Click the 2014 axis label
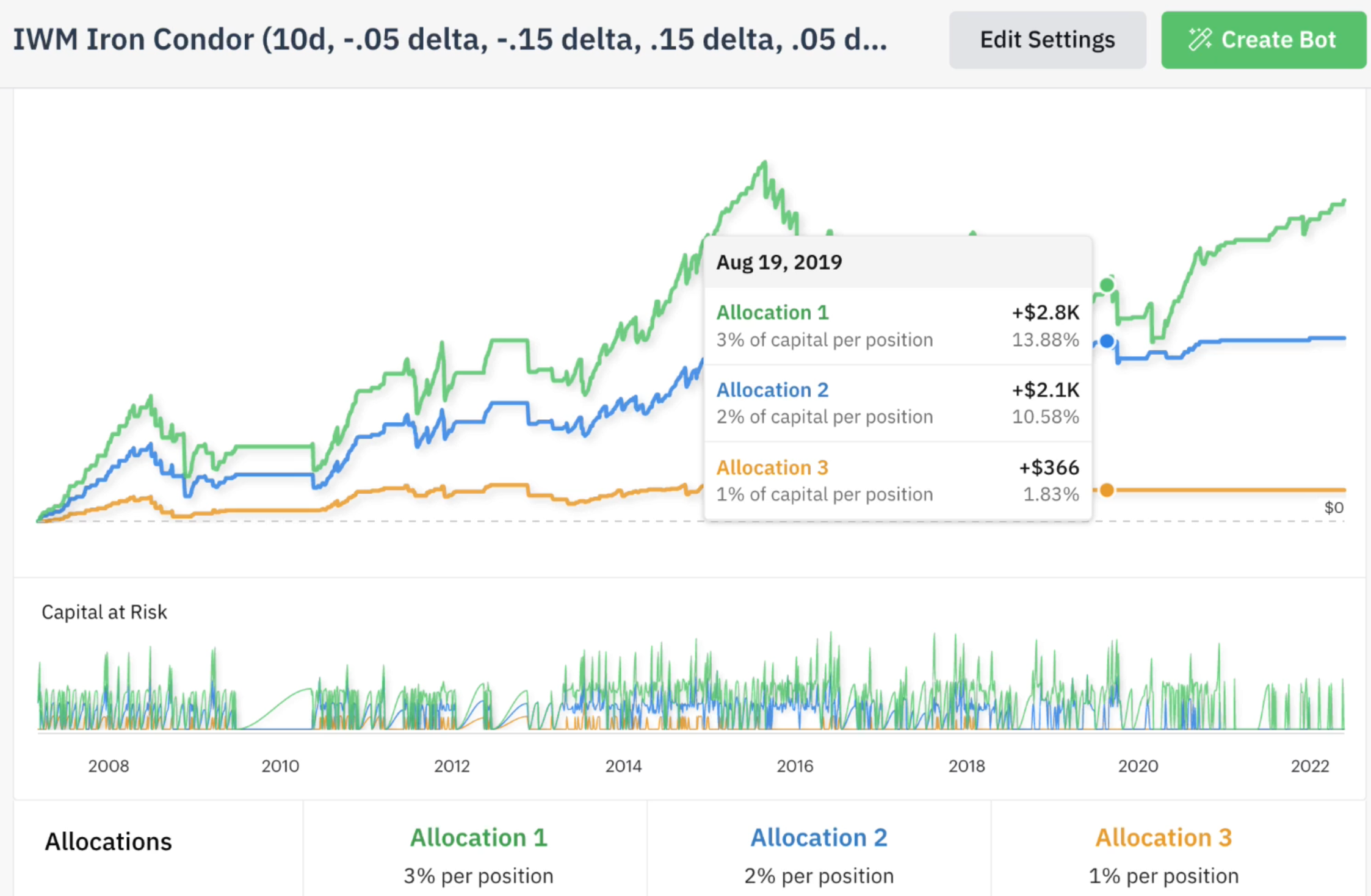 623,767
